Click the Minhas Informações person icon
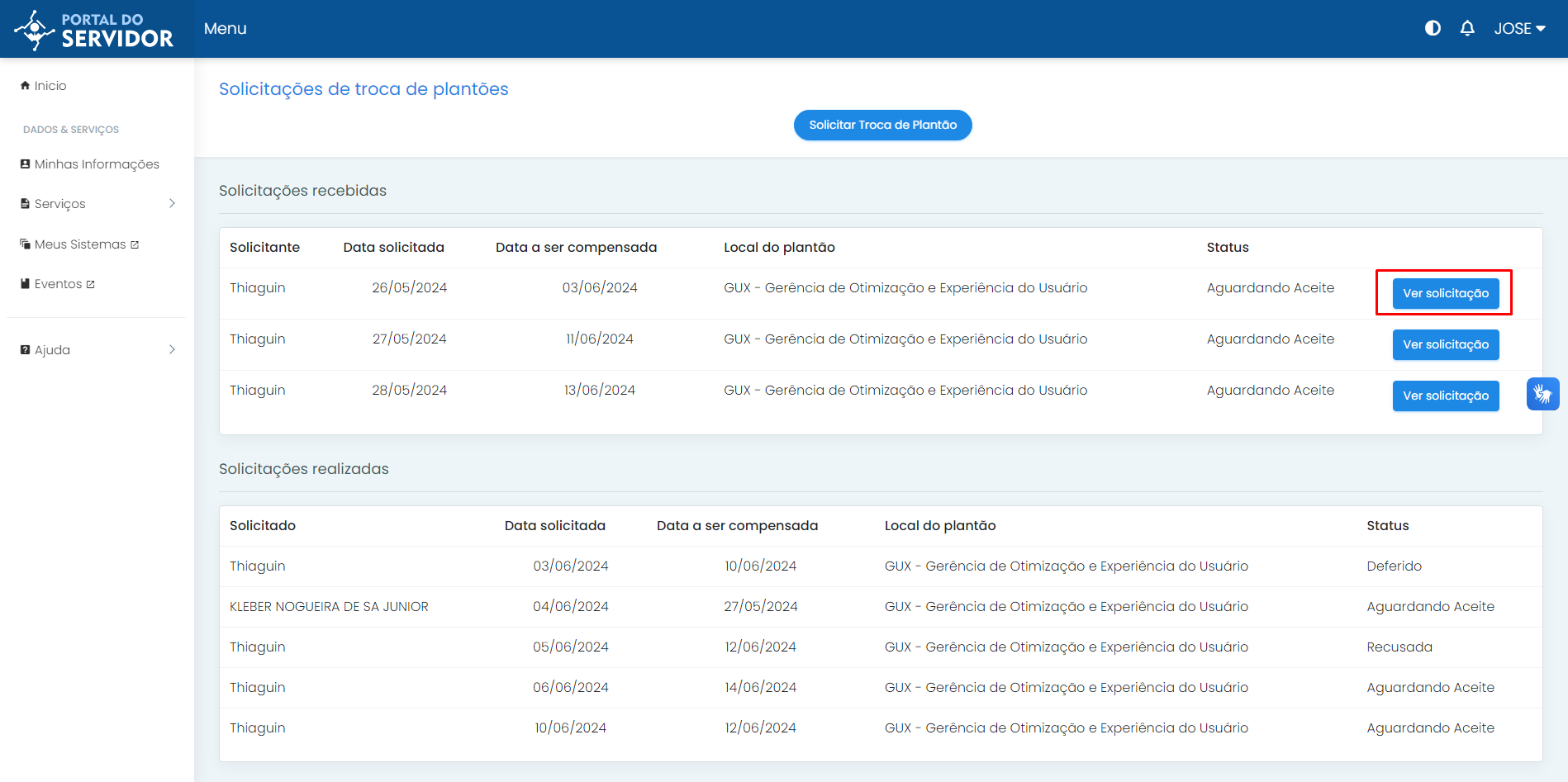This screenshot has width=1568, height=782. 25,164
